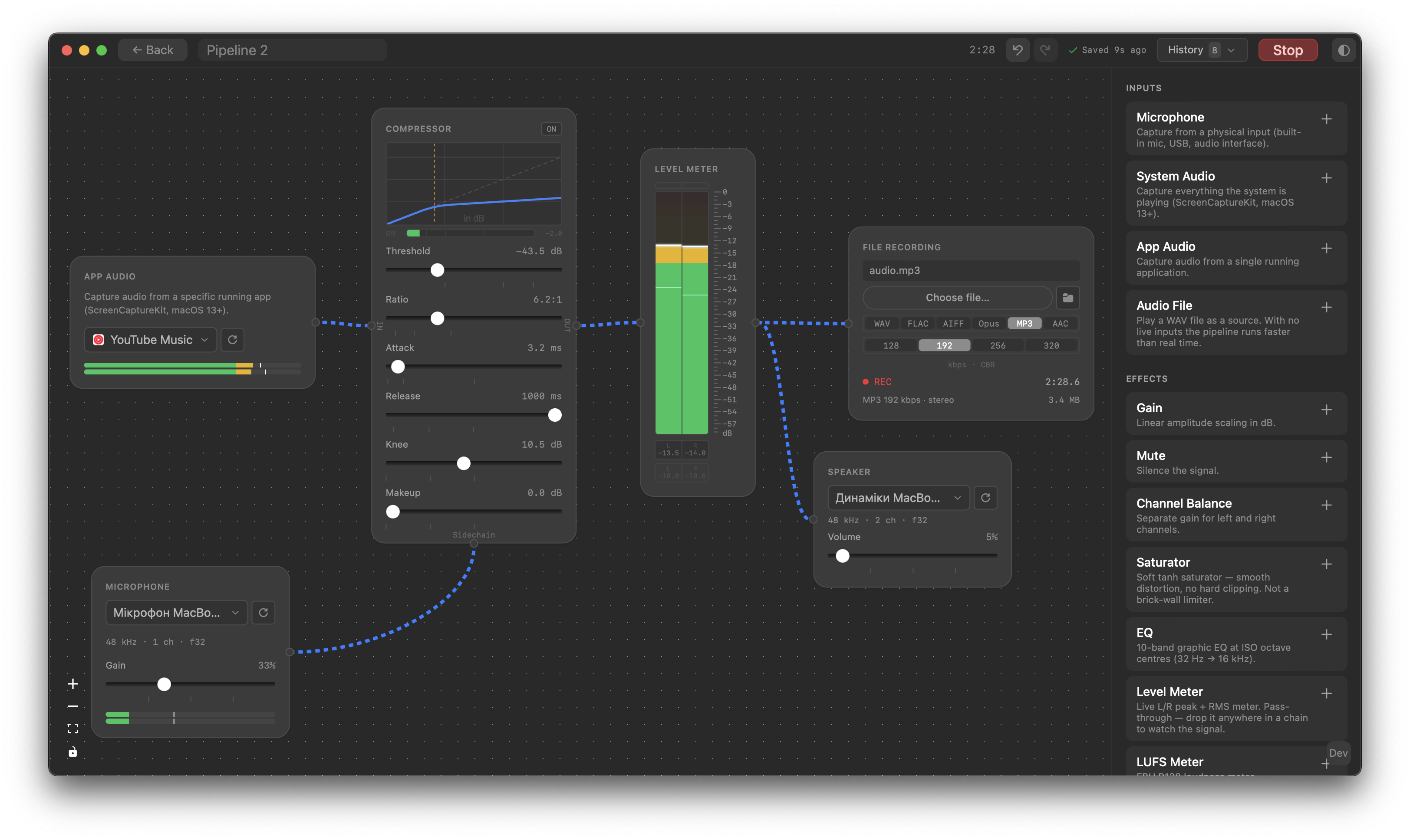
Task: Fit the canvas to view
Action: pos(73,728)
